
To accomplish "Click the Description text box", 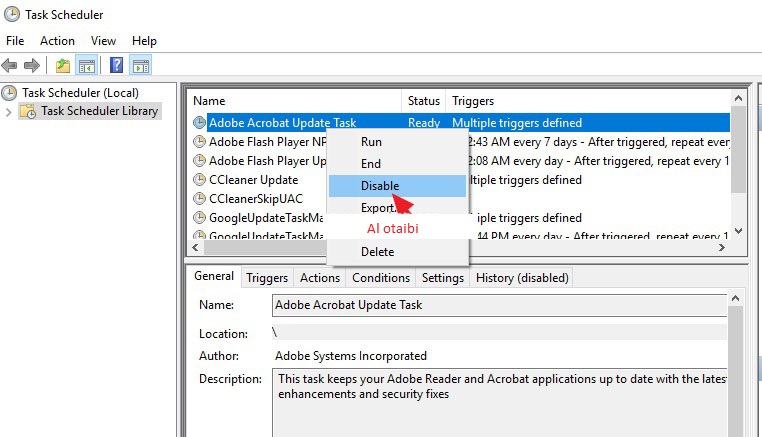I will tap(499, 402).
